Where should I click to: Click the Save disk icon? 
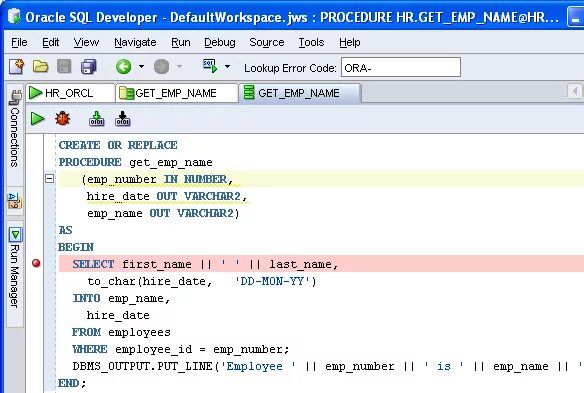coord(64,67)
